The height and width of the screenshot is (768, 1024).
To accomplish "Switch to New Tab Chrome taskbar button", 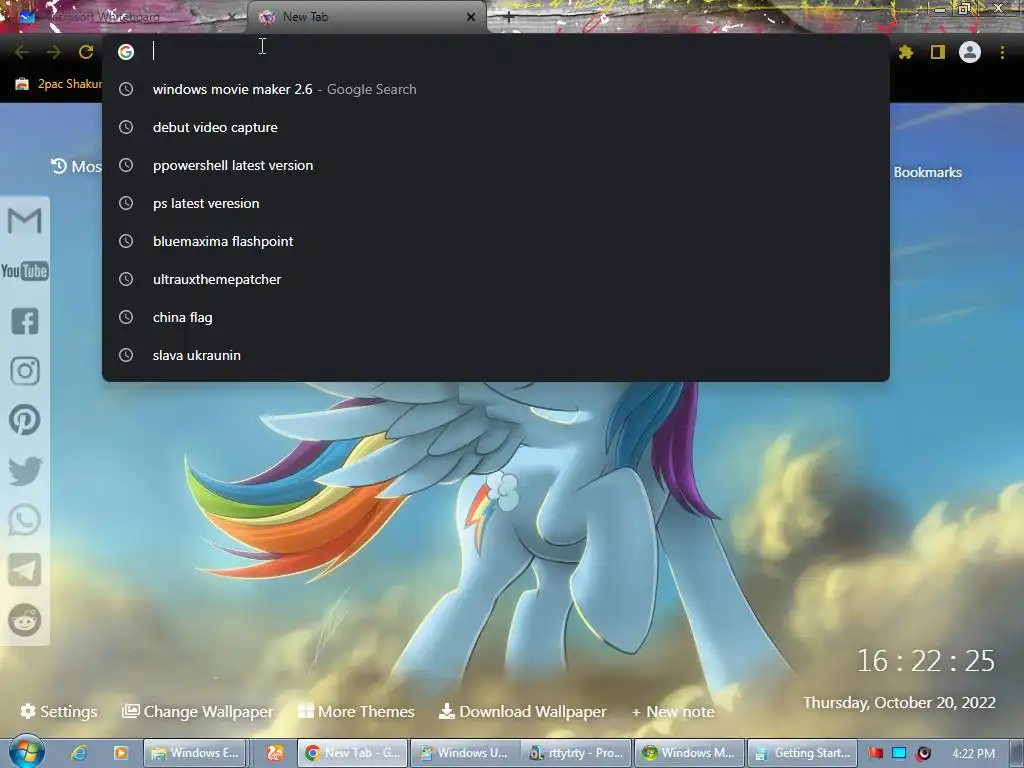I will [x=353, y=753].
